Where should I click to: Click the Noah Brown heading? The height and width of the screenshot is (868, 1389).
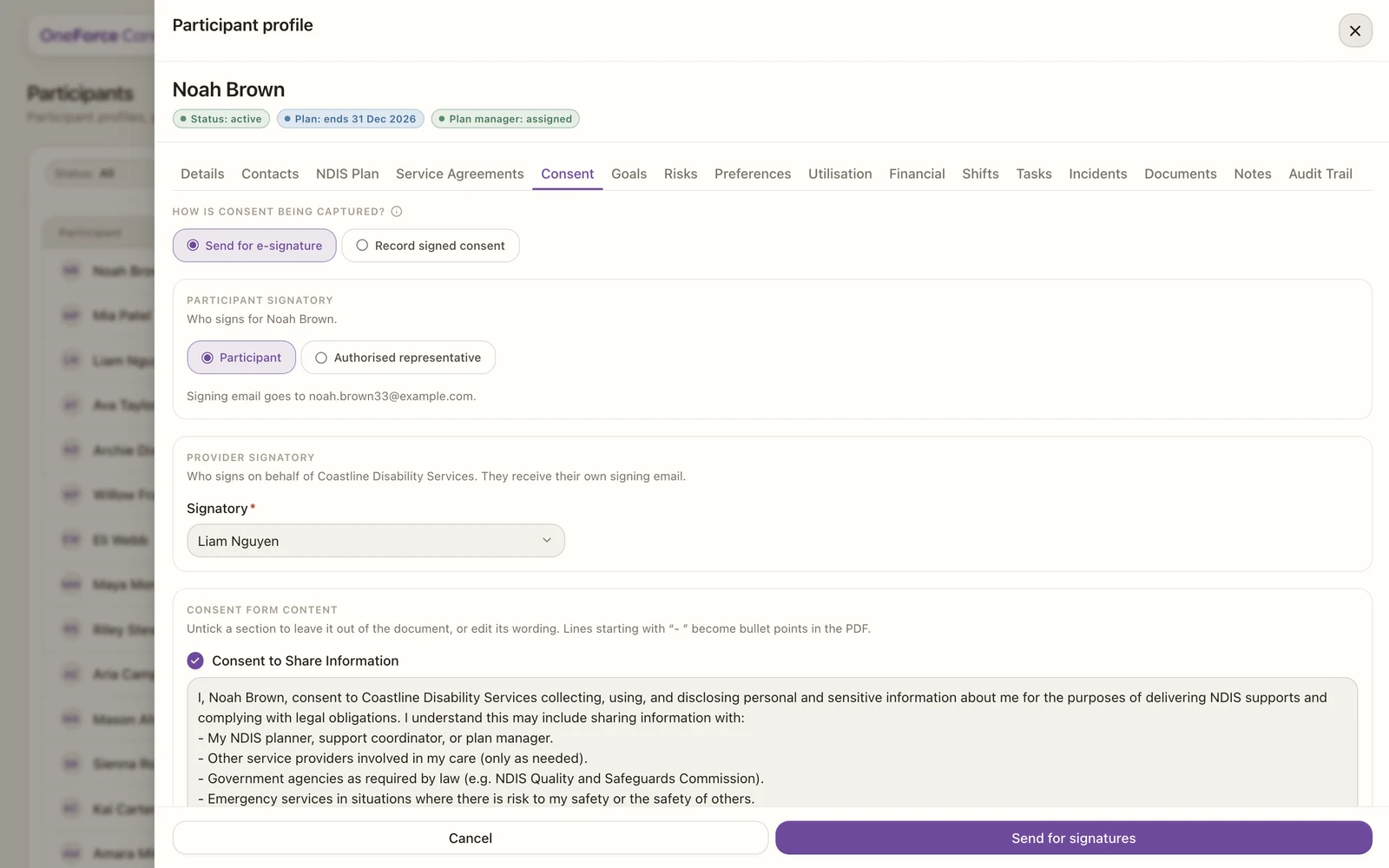tap(228, 89)
